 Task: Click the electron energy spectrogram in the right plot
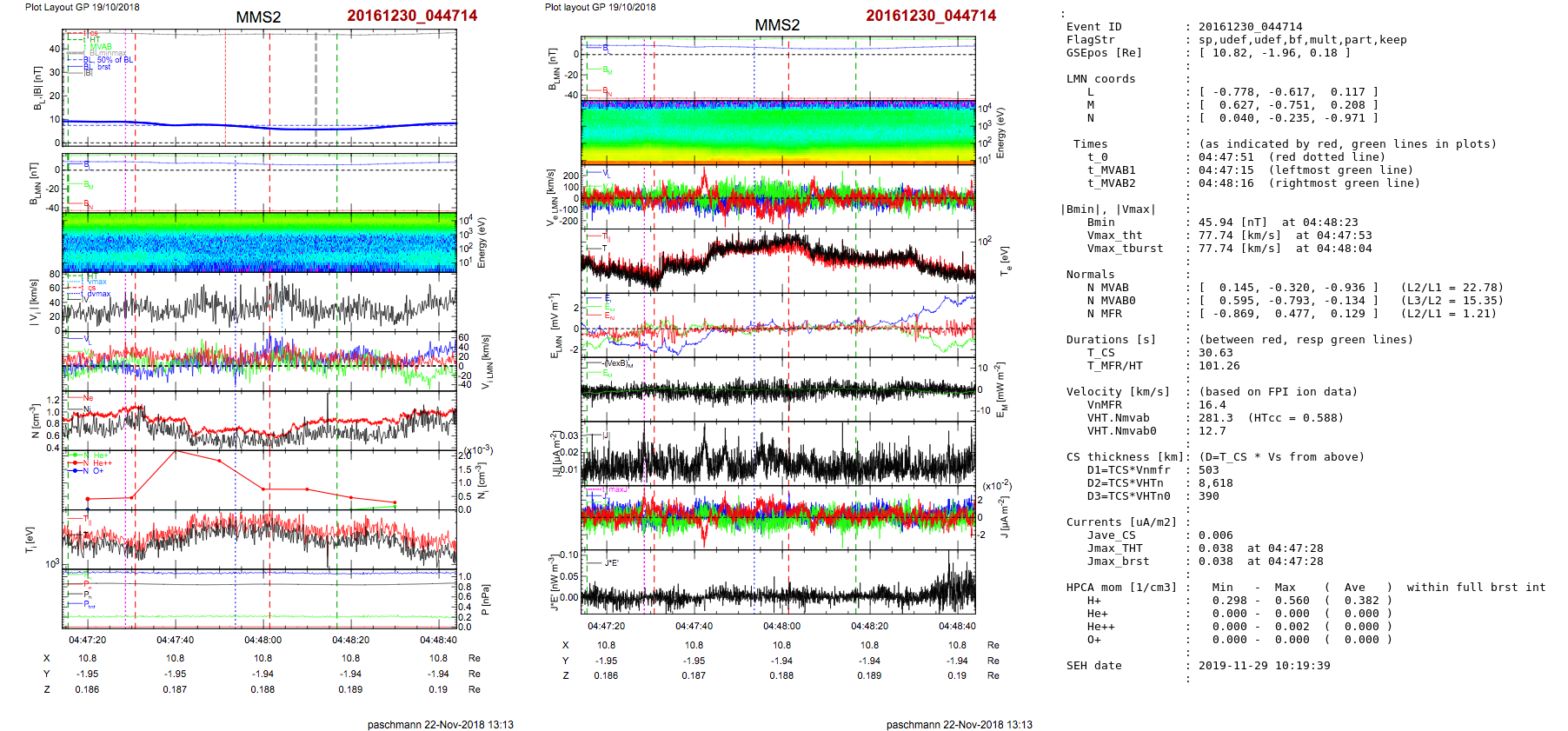pyautogui.click(x=778, y=131)
